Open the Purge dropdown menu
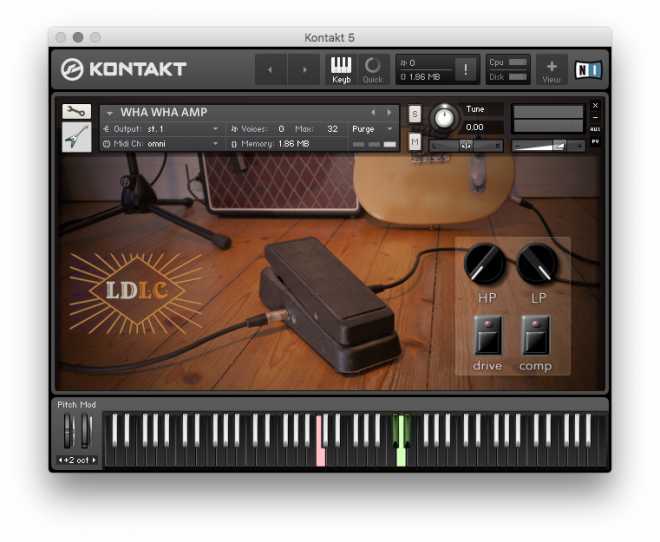 [372, 129]
